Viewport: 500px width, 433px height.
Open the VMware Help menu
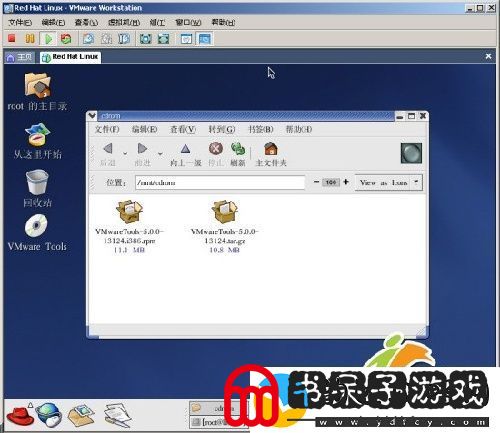pos(223,22)
